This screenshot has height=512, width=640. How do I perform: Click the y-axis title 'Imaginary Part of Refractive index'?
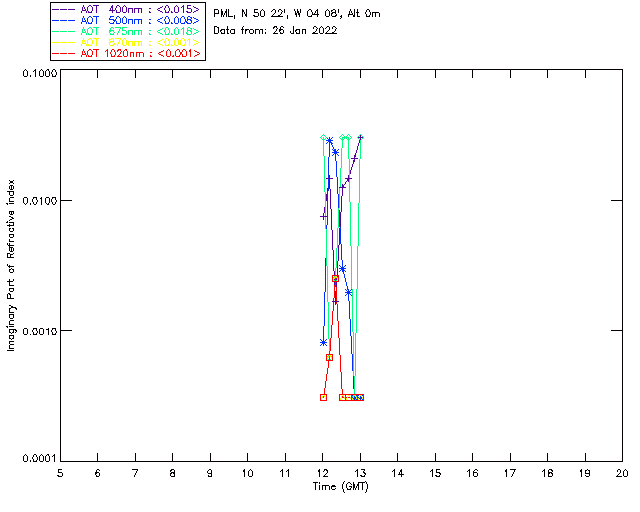[x=11, y=265]
